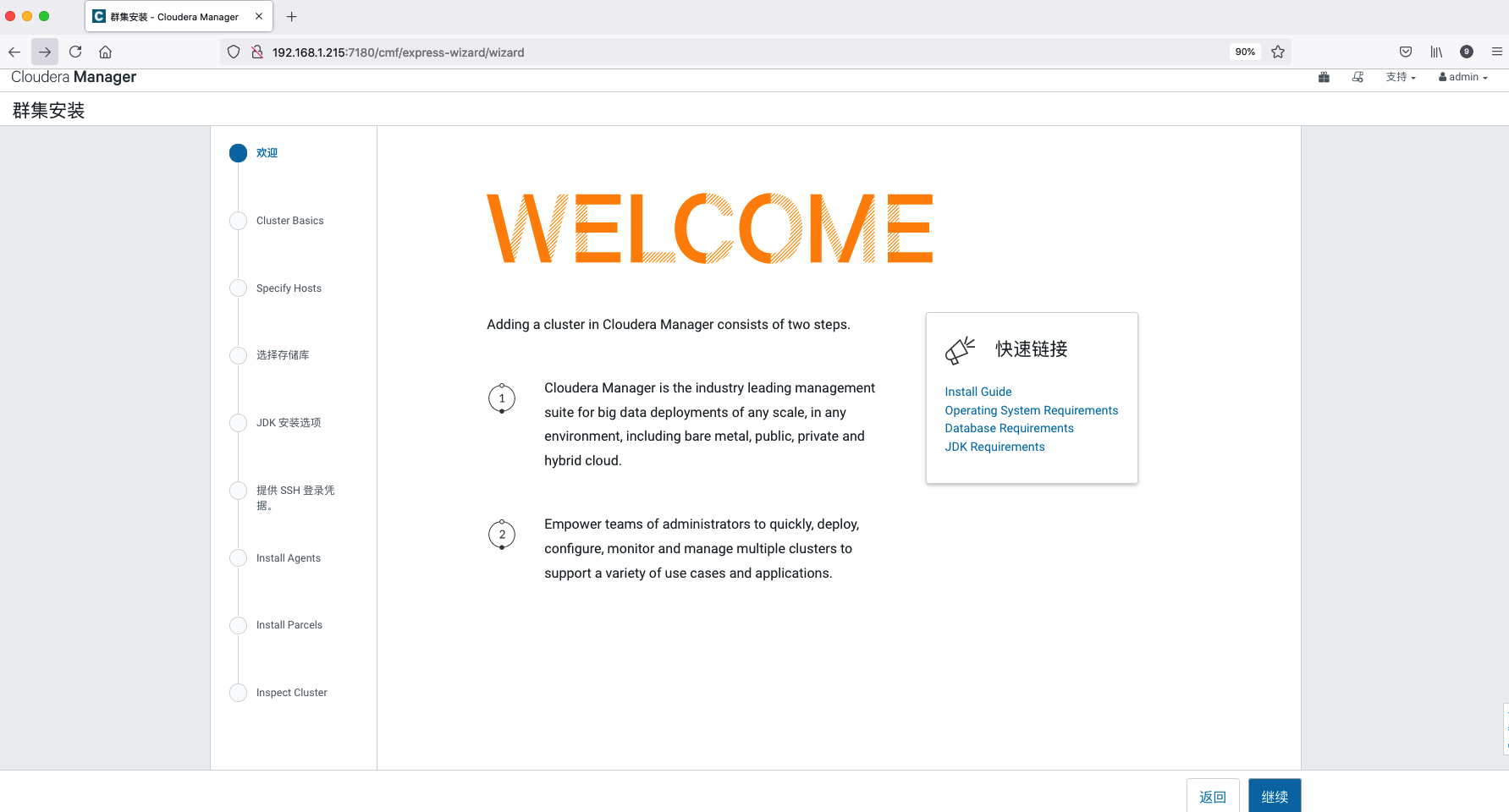Expand the 支持 support dropdown
This screenshot has height=812, width=1509.
click(1401, 77)
